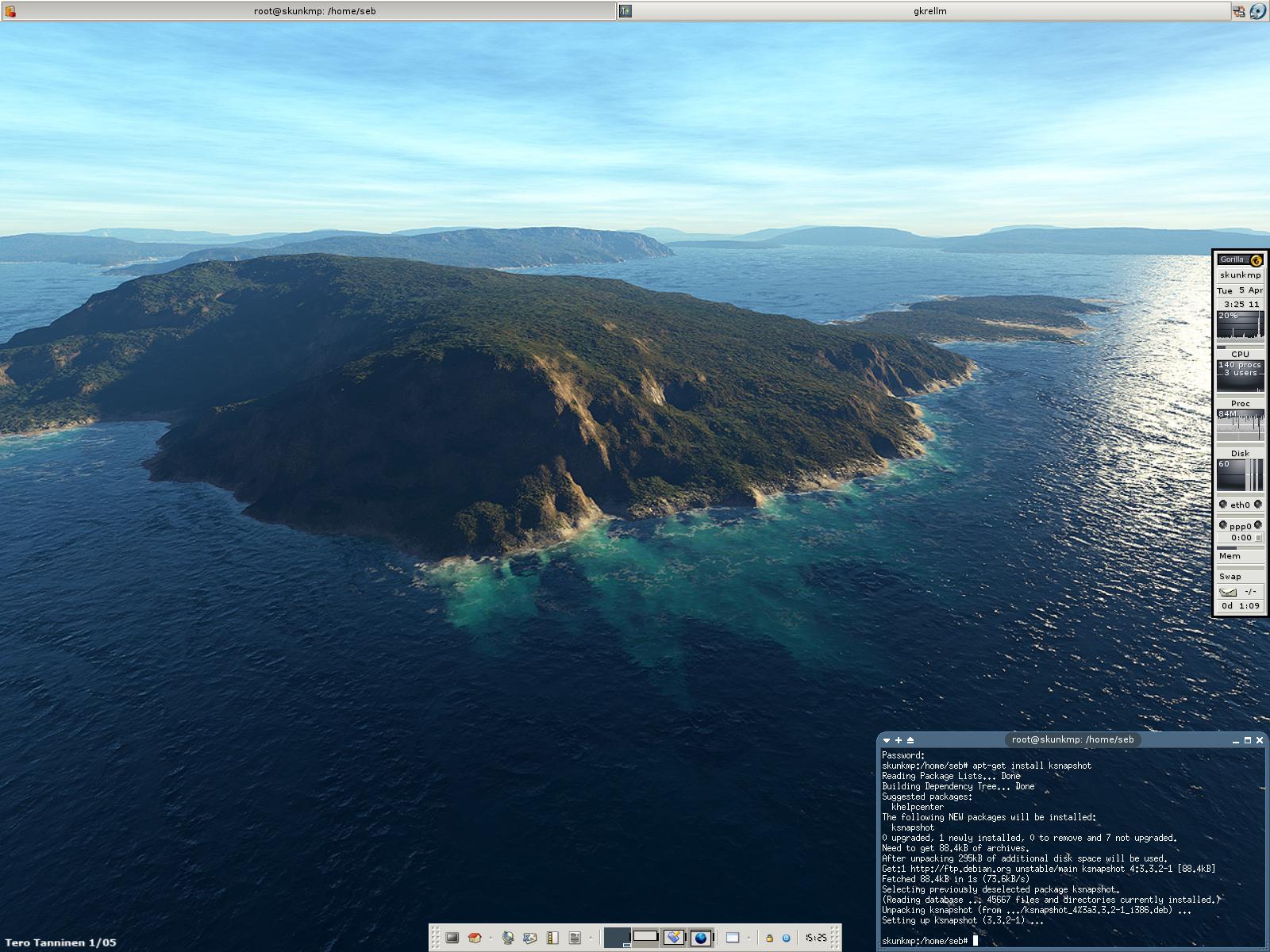Switch to the root@skunkmp taskbar entry
This screenshot has height=952, width=1270.
click(x=309, y=11)
